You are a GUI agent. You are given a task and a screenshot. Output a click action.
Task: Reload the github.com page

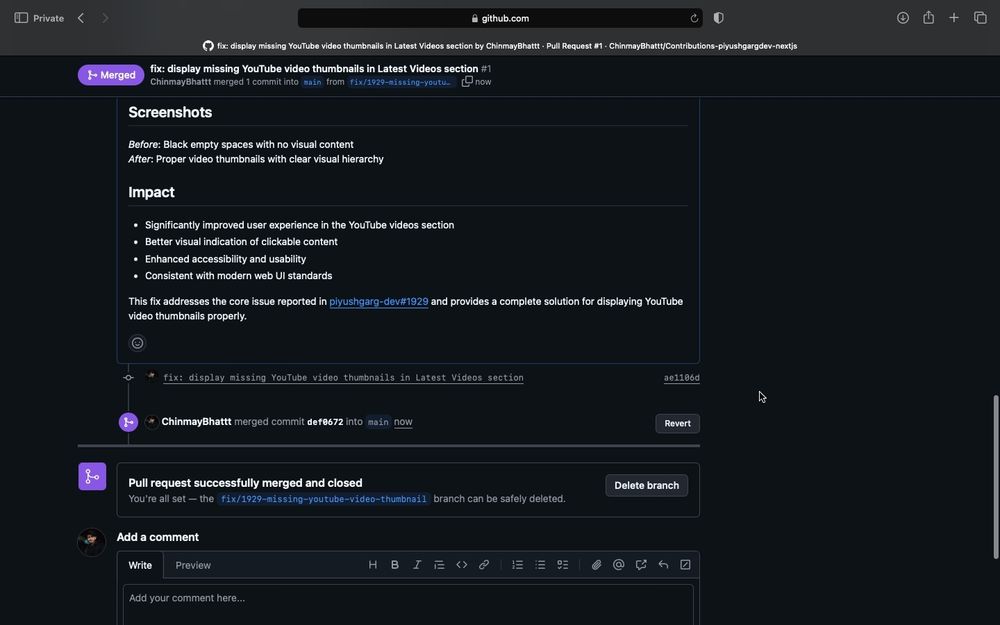(x=694, y=18)
